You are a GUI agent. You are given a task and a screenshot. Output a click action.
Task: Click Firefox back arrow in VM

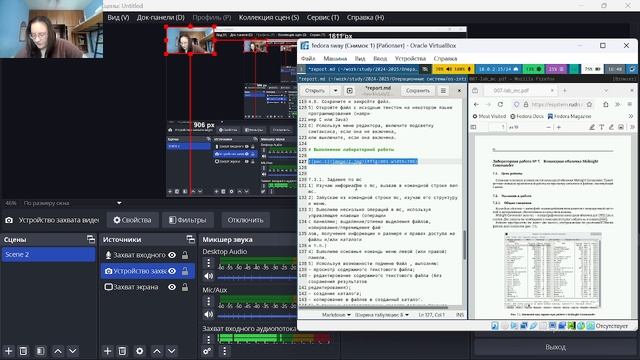(x=476, y=104)
